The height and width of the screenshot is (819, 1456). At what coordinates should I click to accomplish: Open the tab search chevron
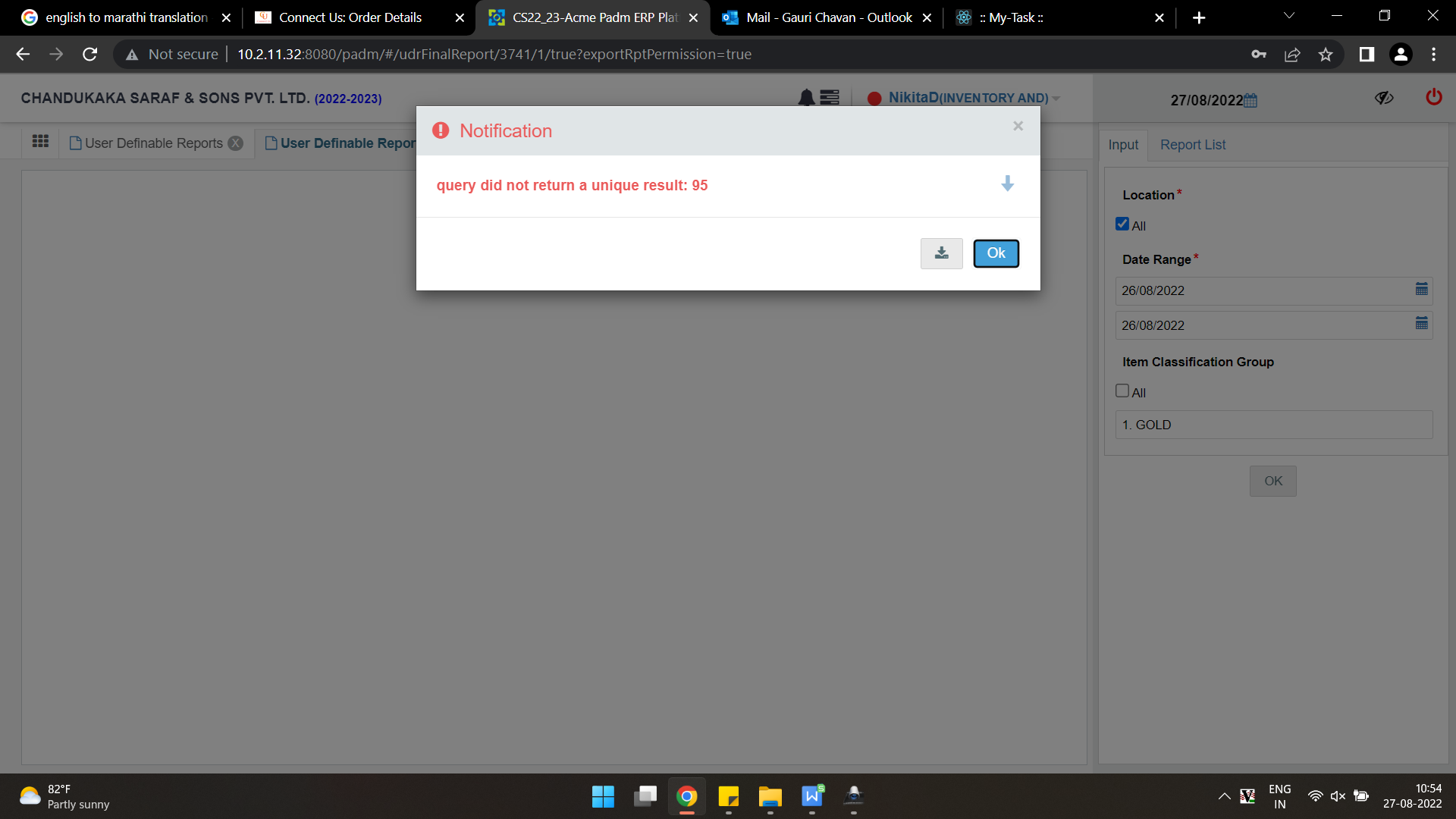click(1288, 16)
